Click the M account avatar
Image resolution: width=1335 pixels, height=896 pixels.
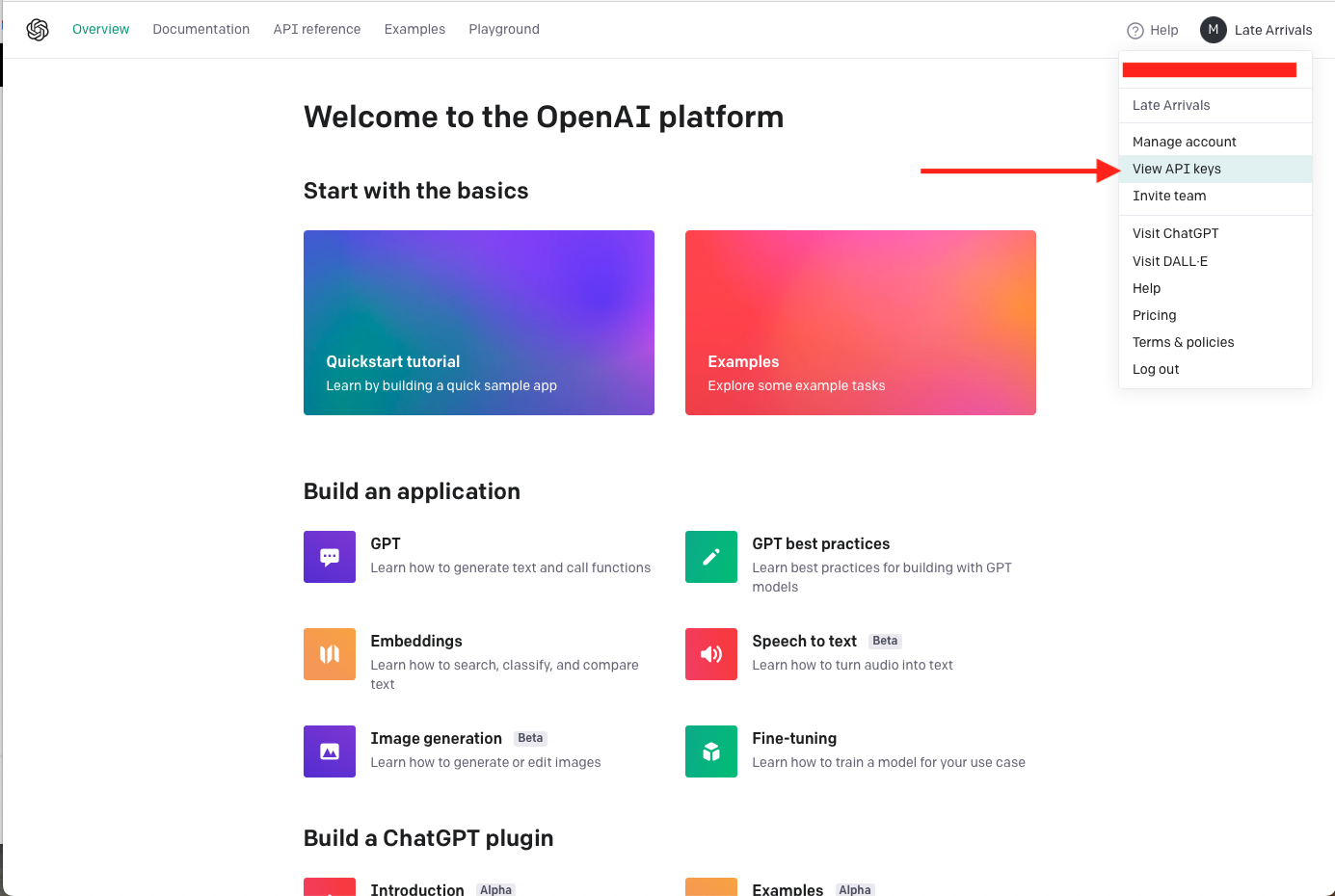pyautogui.click(x=1213, y=30)
